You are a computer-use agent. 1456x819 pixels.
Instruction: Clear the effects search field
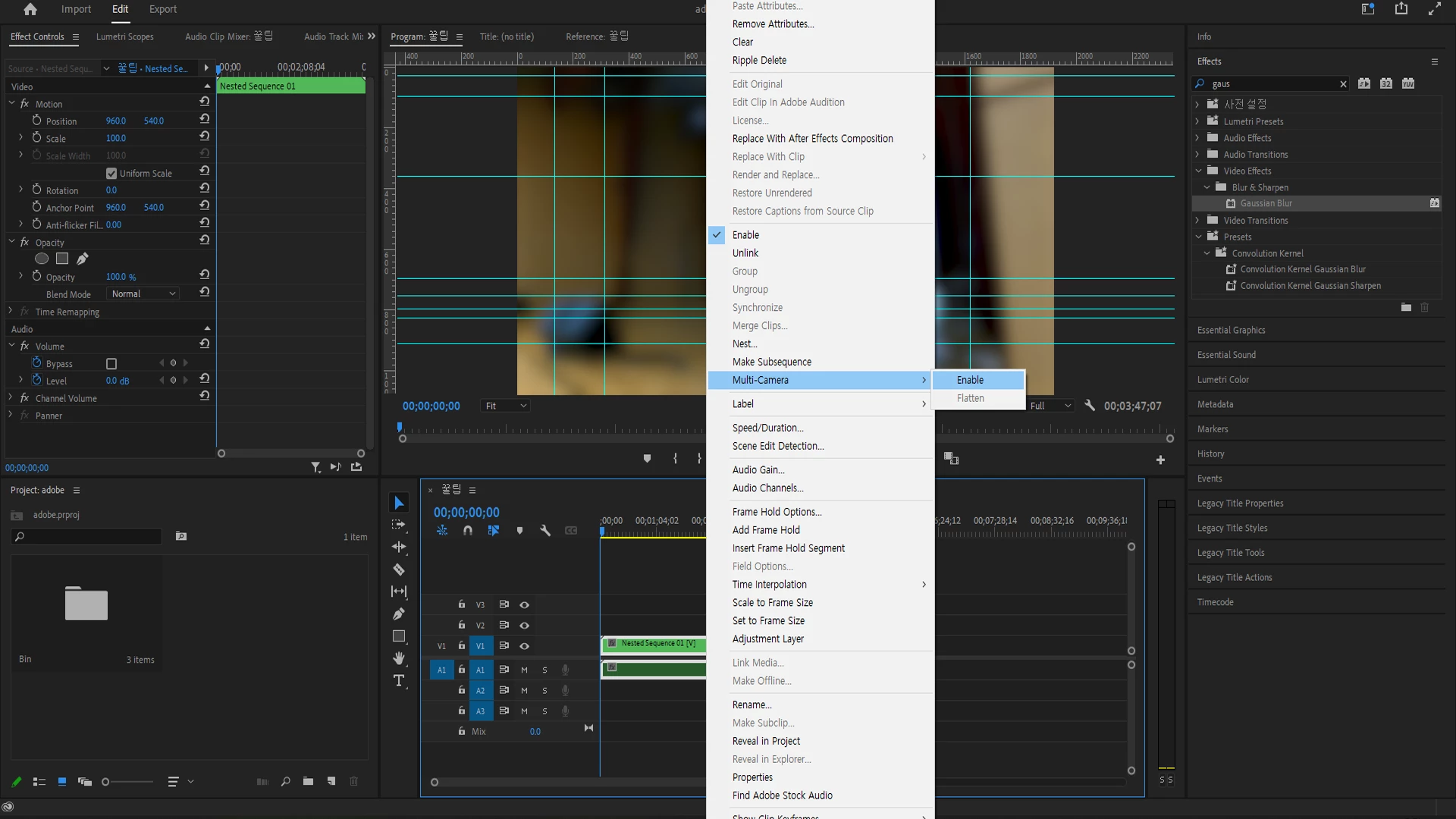click(1343, 84)
